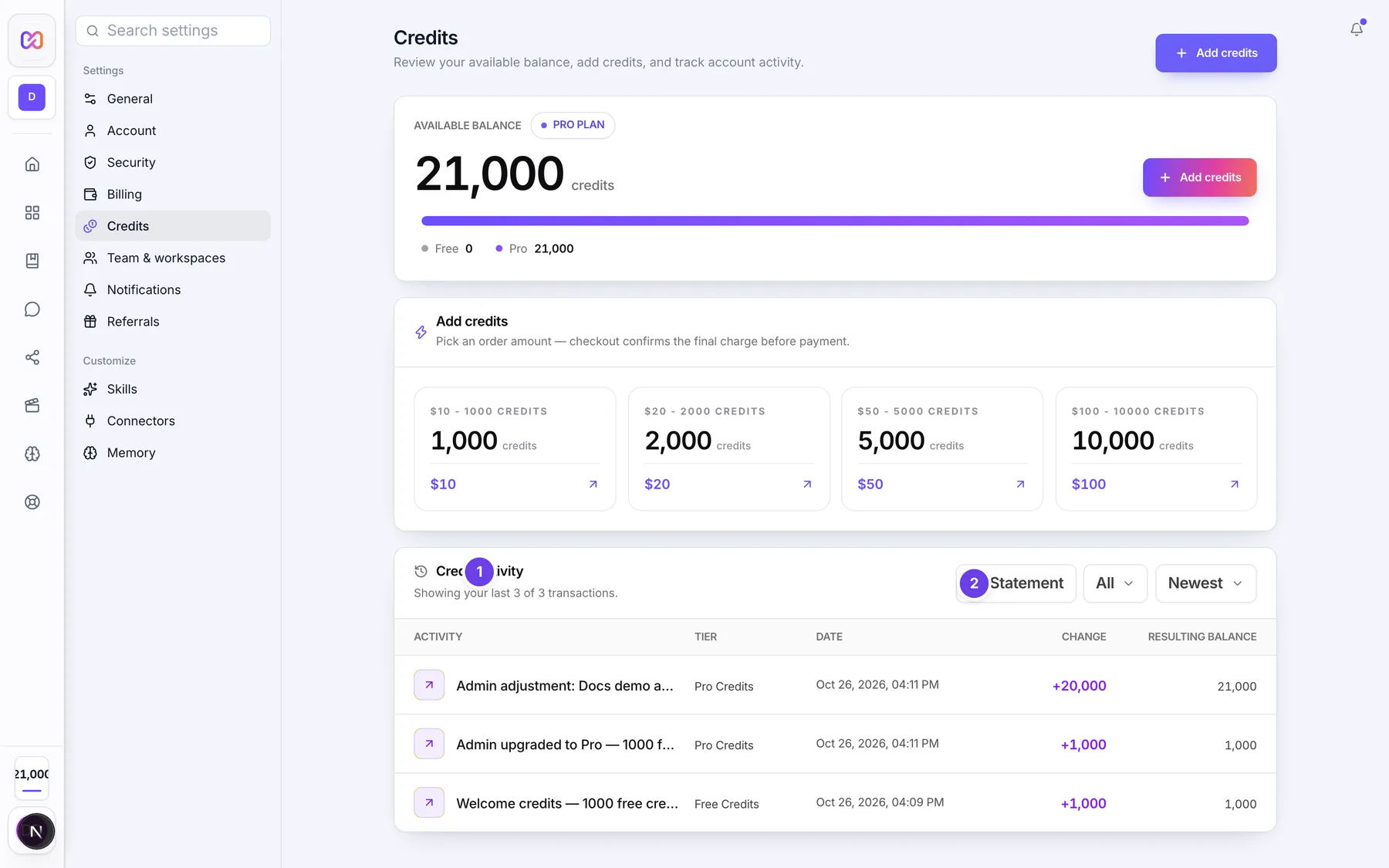Open the chat bubble icon in rail
Screen dimensions: 1389x868
32,309
